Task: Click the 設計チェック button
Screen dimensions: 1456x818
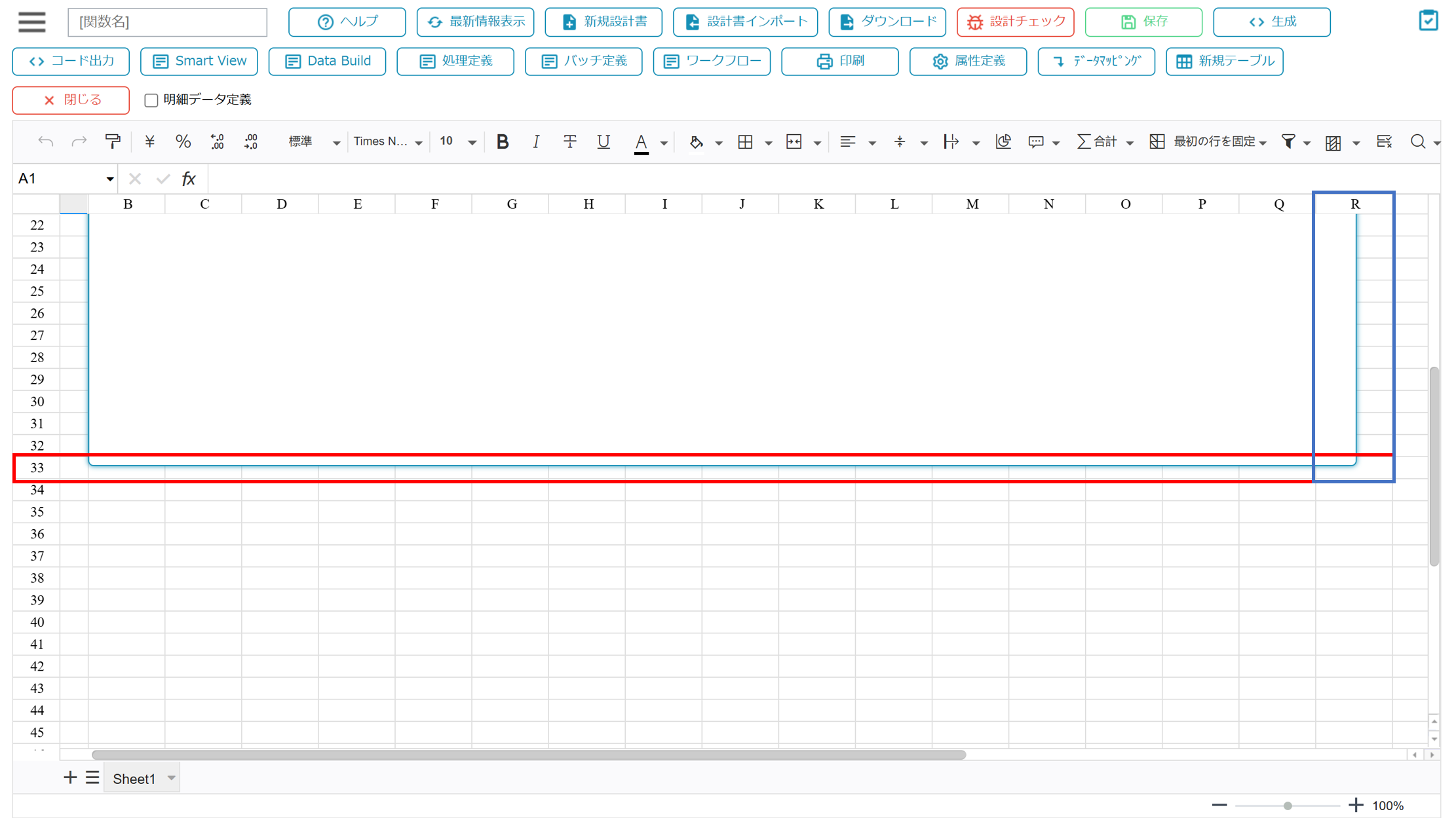Action: tap(1016, 22)
